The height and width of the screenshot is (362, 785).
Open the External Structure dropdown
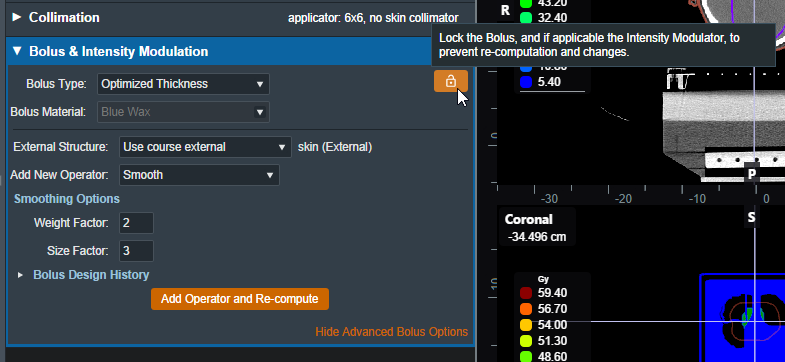[x=205, y=147]
